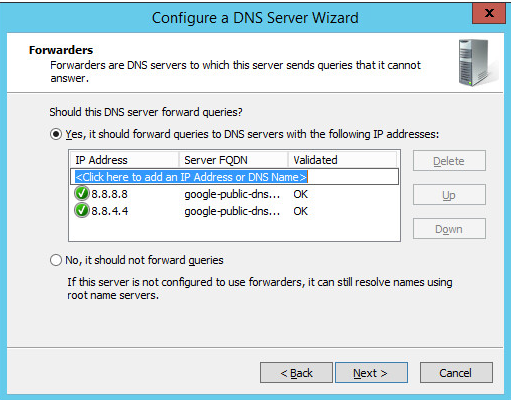Cancel the DNS Server Wizard
The width and height of the screenshot is (511, 400).
456,373
